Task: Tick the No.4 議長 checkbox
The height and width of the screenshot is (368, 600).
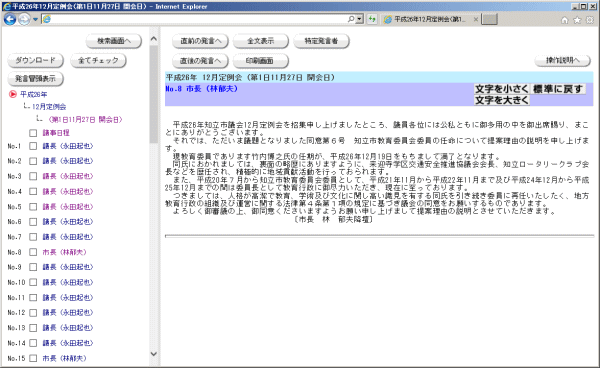Action: click(x=33, y=192)
